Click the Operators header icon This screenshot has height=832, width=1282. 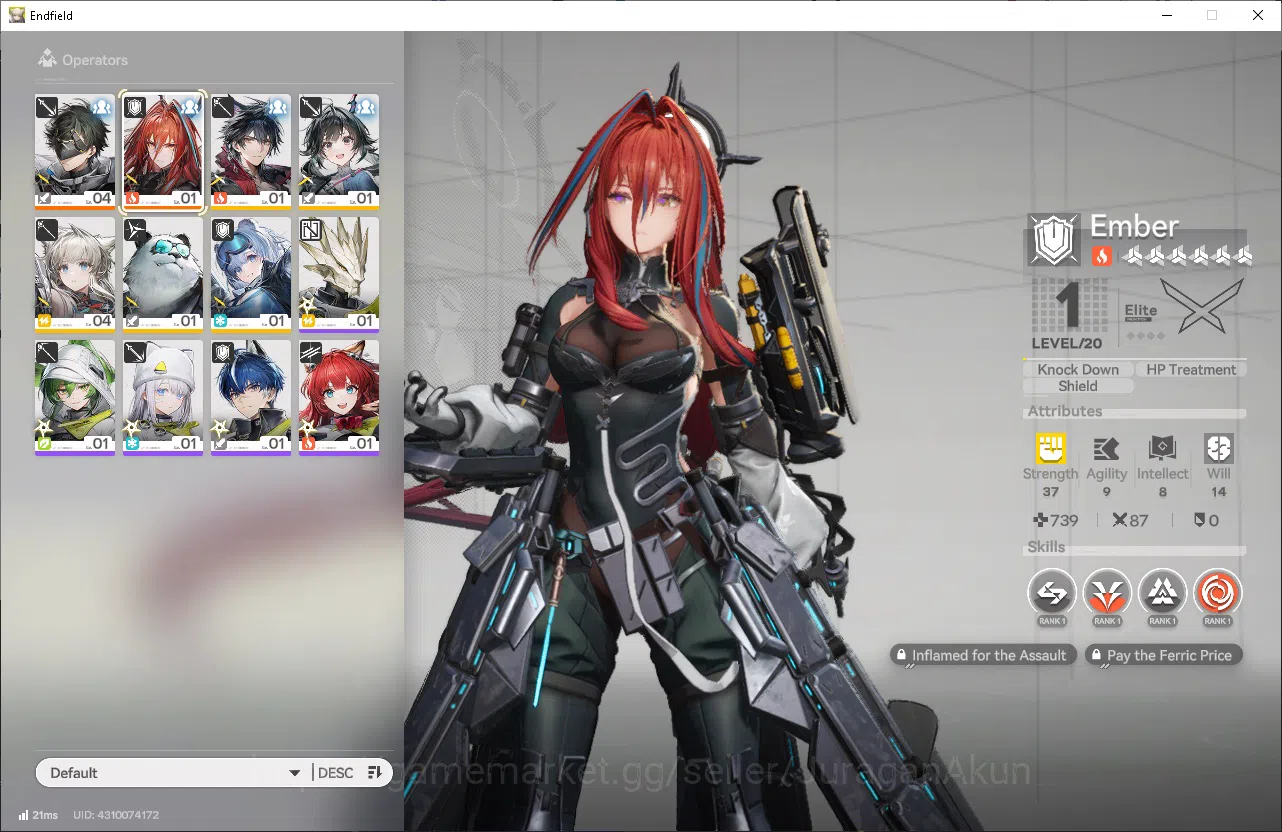point(46,59)
